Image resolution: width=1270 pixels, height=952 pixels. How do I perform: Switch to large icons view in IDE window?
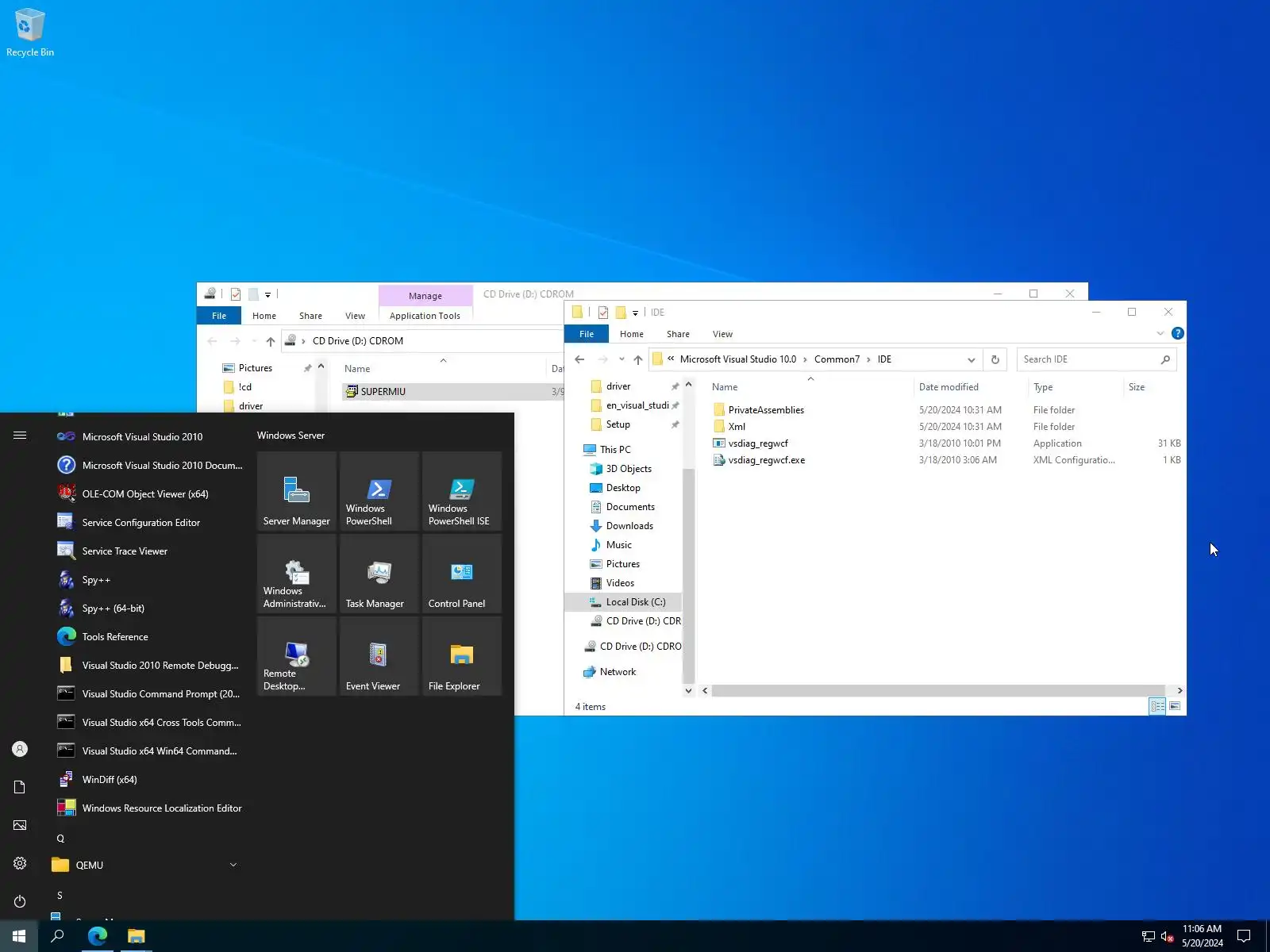click(x=1175, y=706)
